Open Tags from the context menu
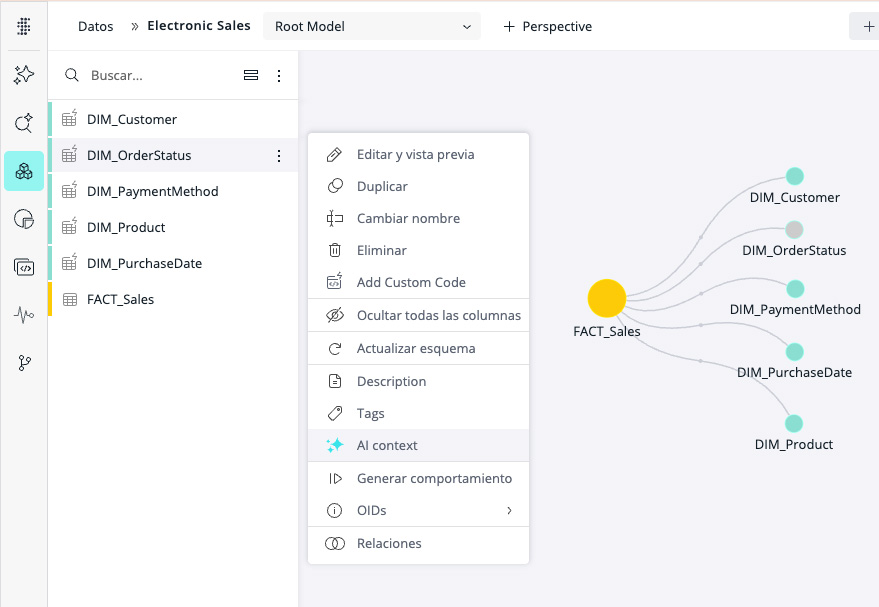Viewport: 879px width, 607px height. pyautogui.click(x=418, y=414)
